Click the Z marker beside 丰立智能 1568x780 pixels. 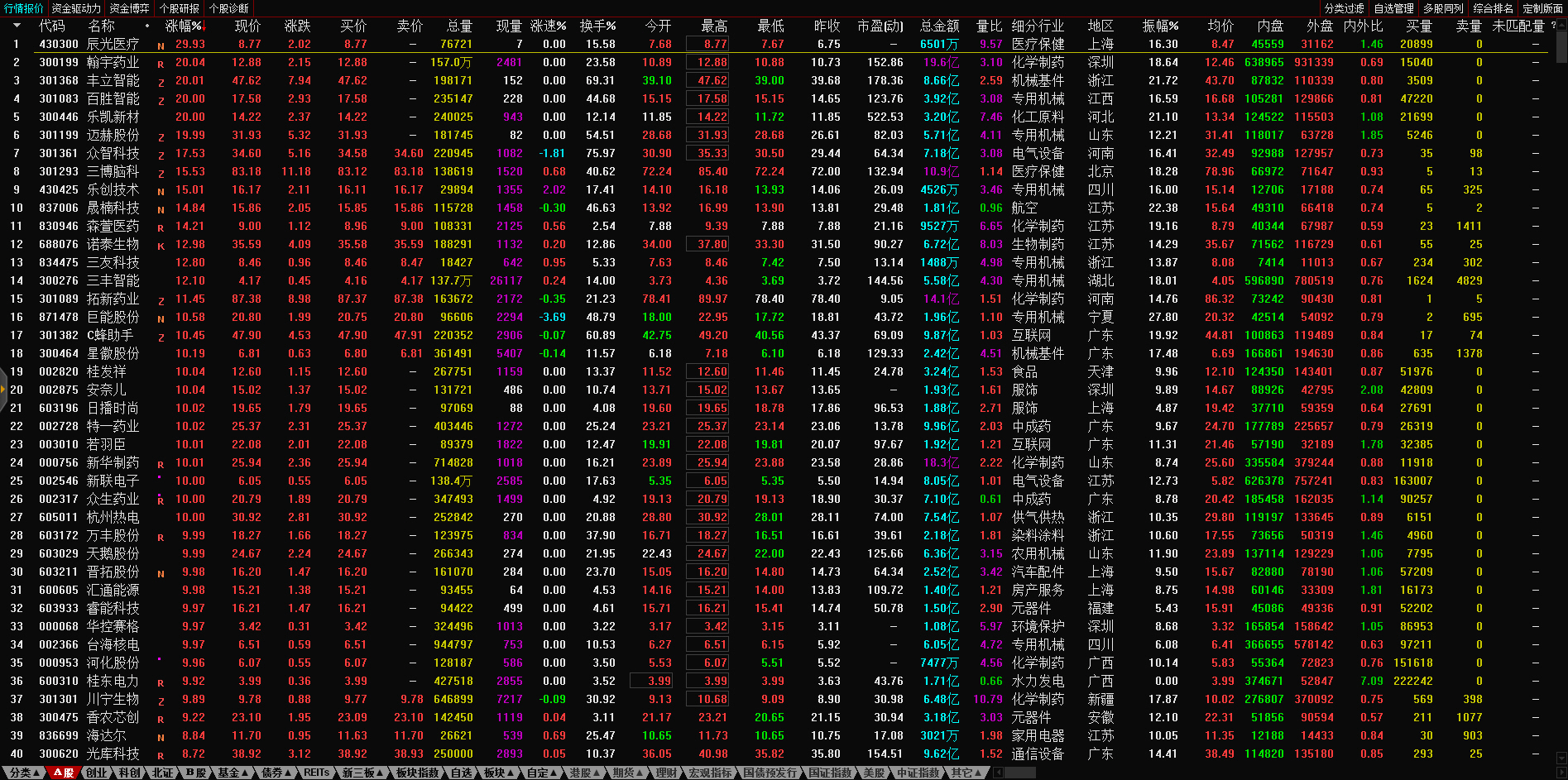pos(161,81)
